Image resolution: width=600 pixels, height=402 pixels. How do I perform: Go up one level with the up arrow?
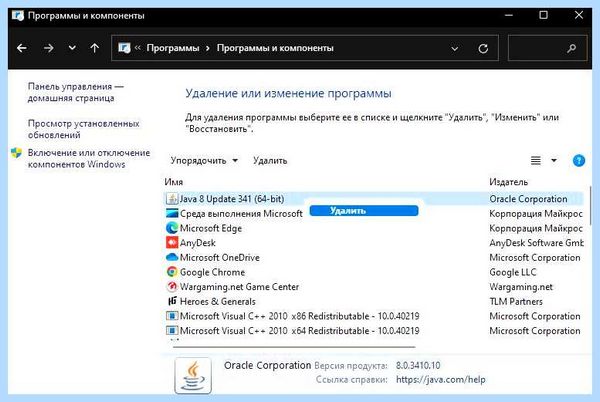(x=95, y=48)
